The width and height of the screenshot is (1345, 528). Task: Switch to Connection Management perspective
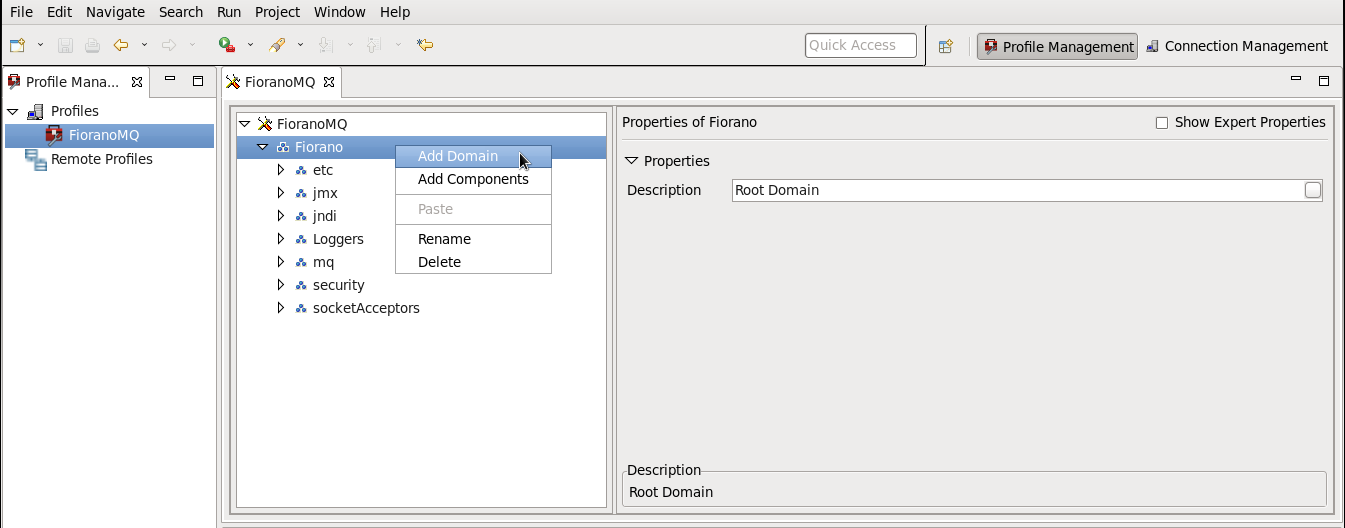click(x=1237, y=46)
